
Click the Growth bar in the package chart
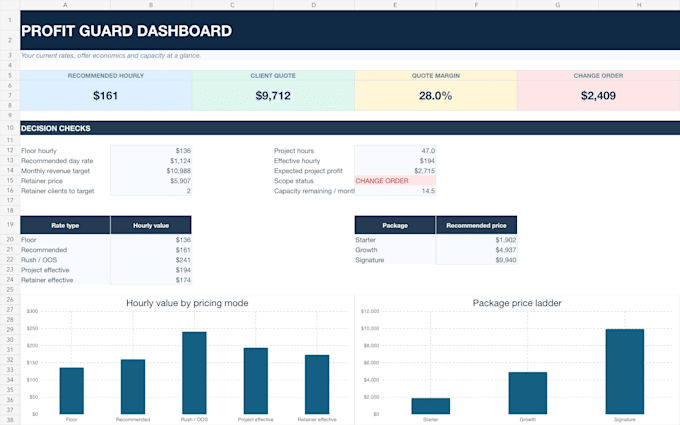pyautogui.click(x=528, y=393)
